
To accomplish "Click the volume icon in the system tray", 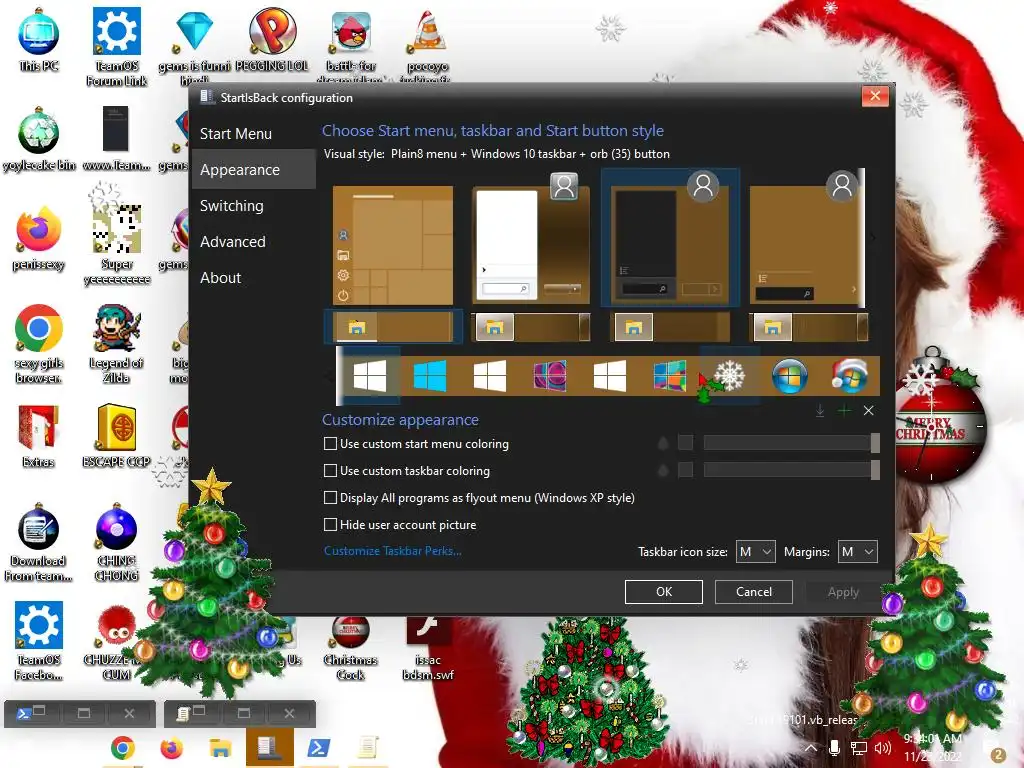I will coord(882,748).
